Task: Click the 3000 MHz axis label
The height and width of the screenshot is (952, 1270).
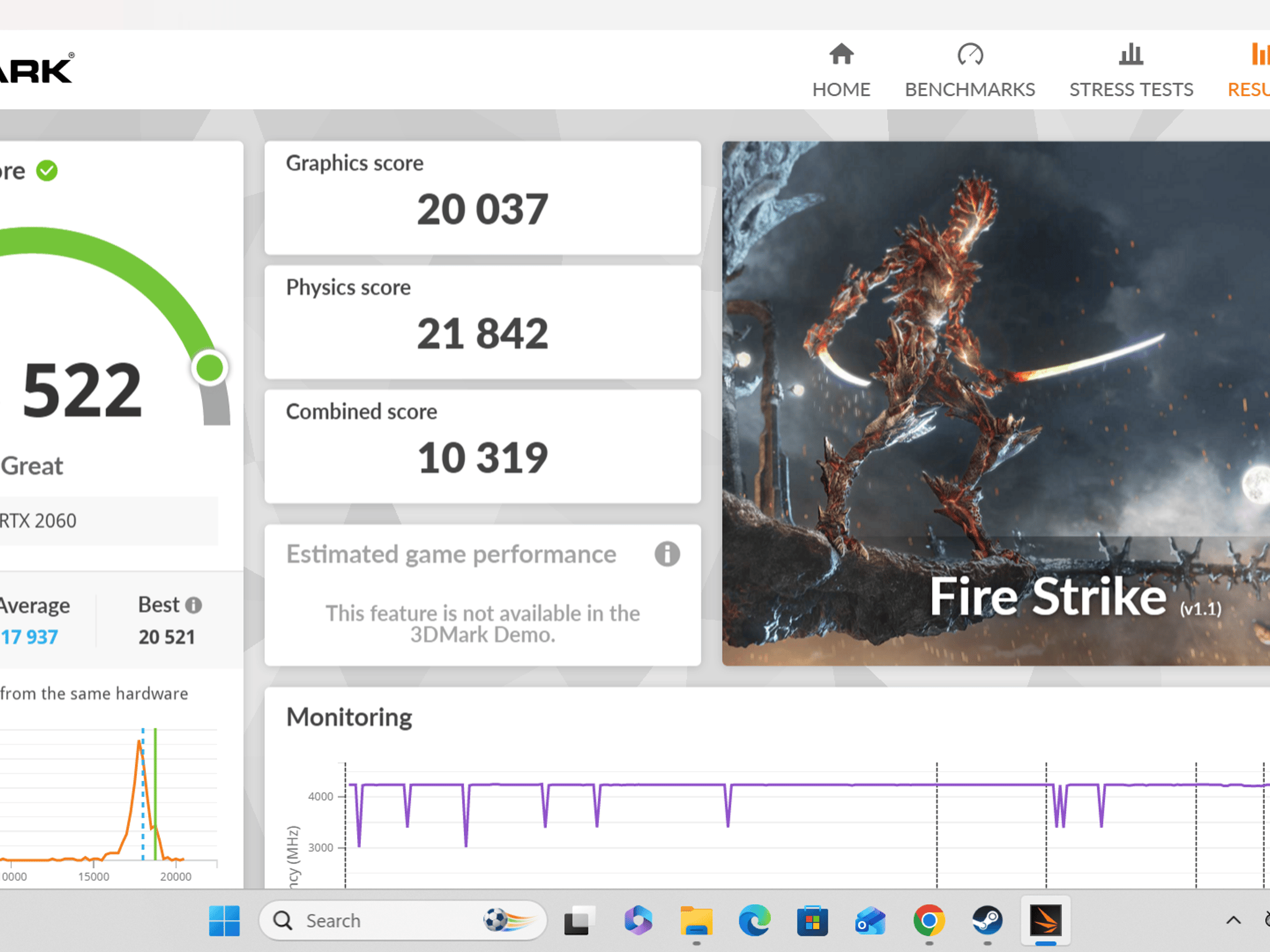Action: [x=321, y=847]
